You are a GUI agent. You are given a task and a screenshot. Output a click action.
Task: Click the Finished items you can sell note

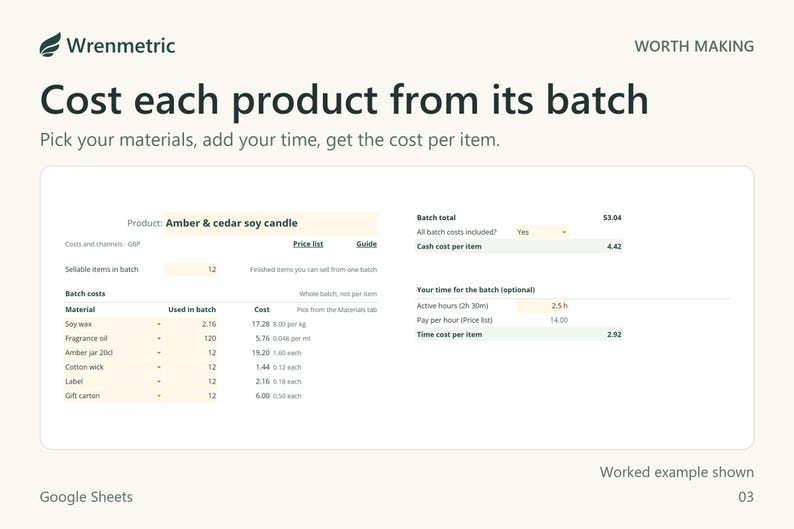pyautogui.click(x=313, y=270)
